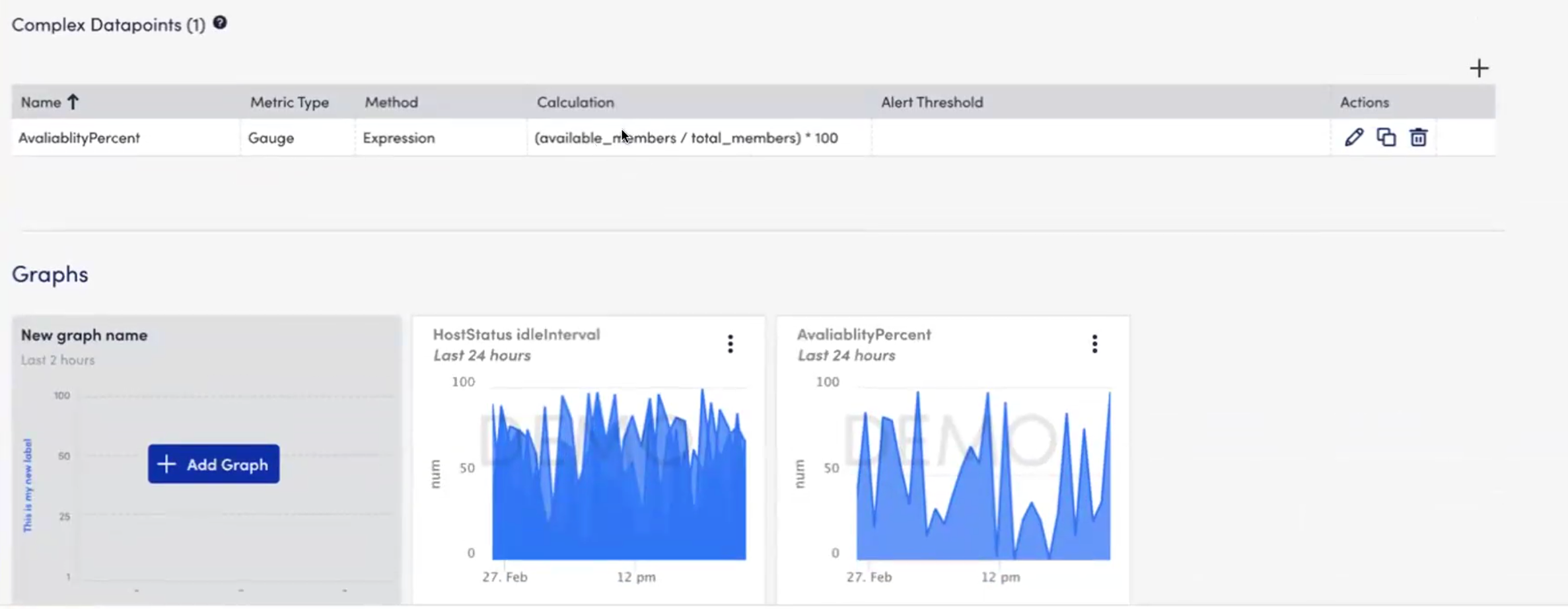Click the available_members calculation expression cell
This screenshot has width=1568, height=609.
pos(699,137)
